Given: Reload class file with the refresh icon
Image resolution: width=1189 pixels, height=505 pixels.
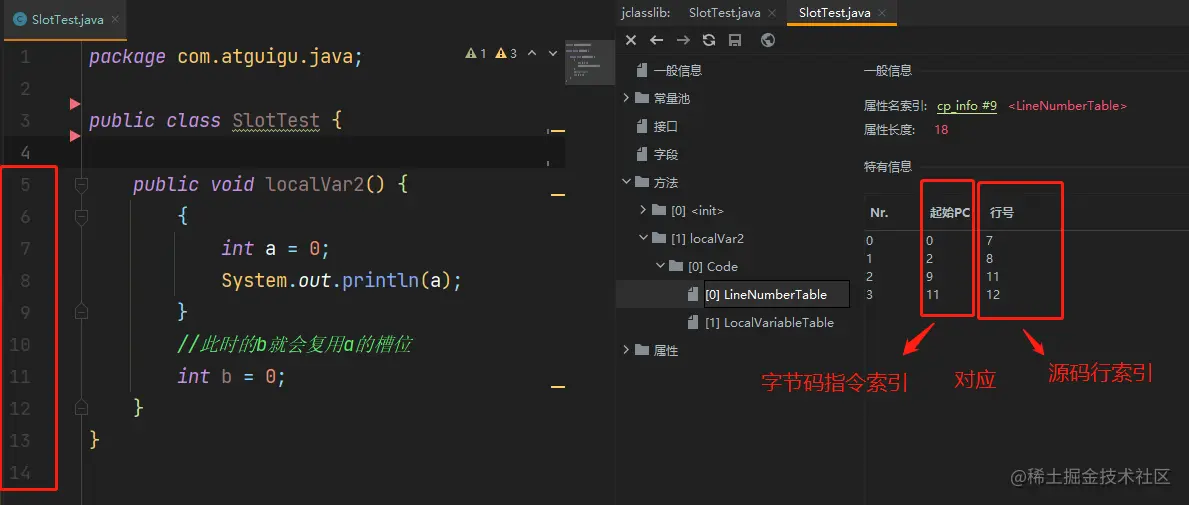Looking at the screenshot, I should coord(709,40).
